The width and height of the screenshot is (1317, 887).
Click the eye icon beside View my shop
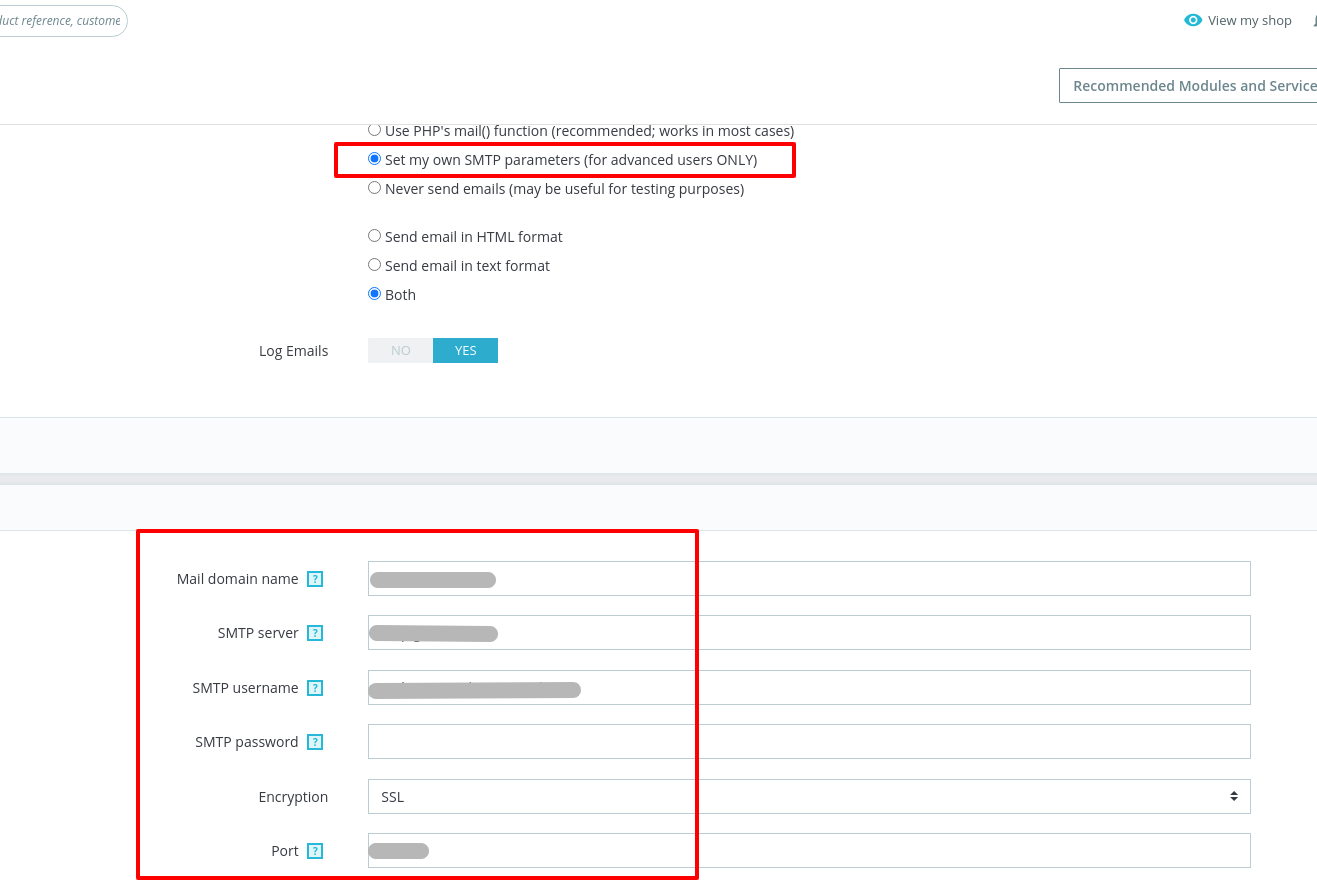(x=1192, y=20)
